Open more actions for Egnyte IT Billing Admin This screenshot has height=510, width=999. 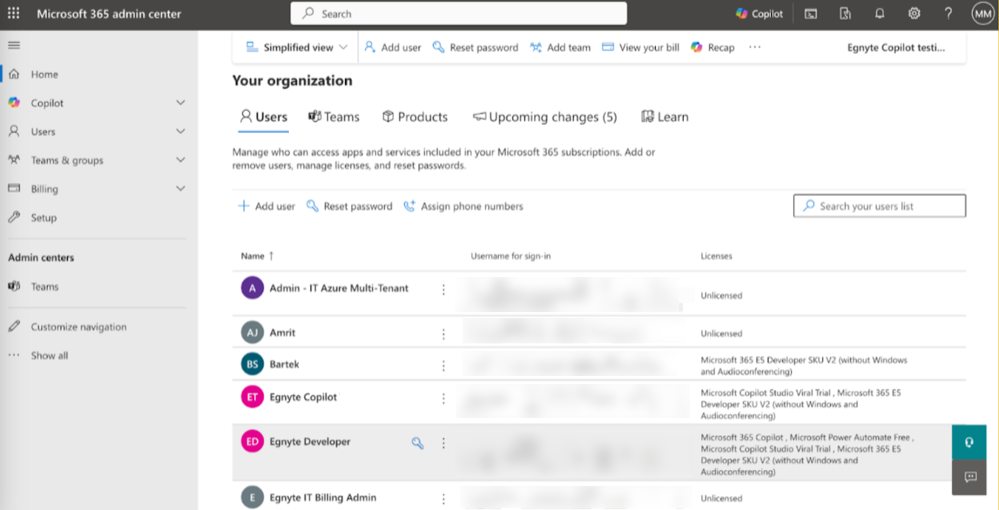pyautogui.click(x=443, y=499)
